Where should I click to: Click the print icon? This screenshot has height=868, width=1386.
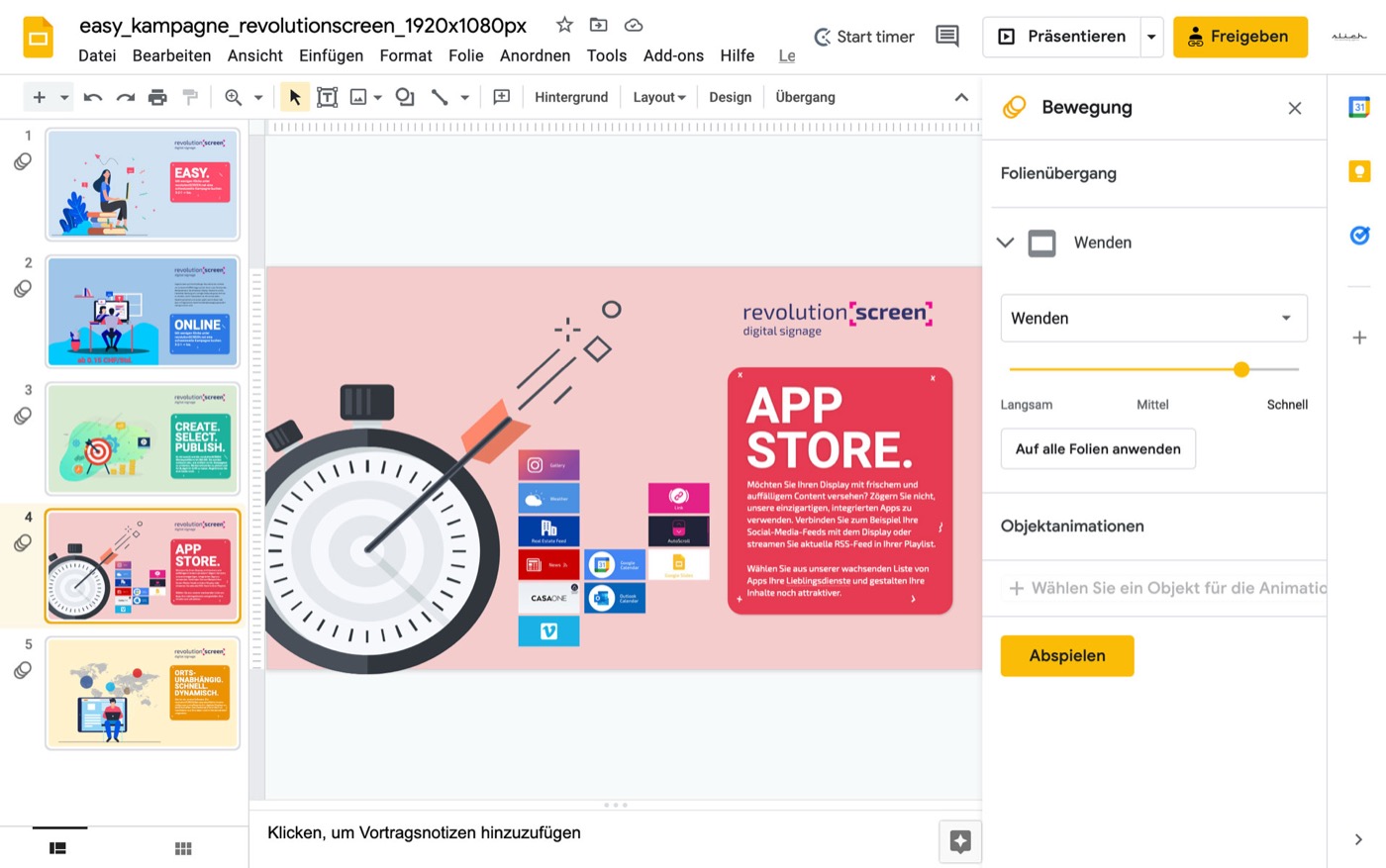coord(157,97)
